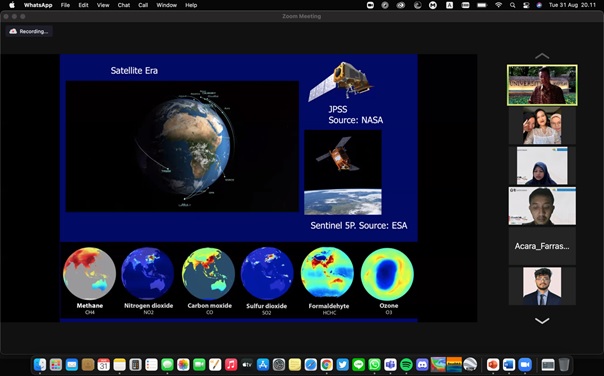Click the date and time clock

(x=572, y=5)
